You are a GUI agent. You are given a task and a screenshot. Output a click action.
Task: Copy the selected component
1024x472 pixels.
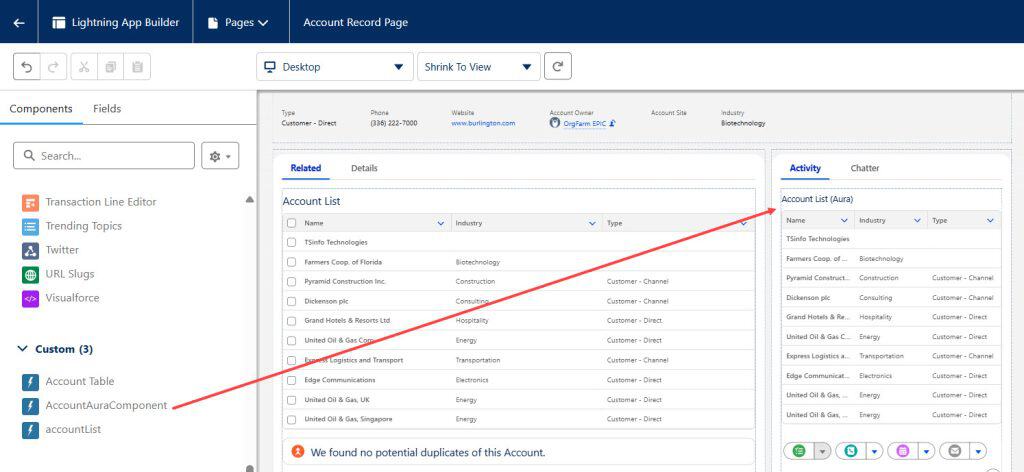pyautogui.click(x=110, y=67)
